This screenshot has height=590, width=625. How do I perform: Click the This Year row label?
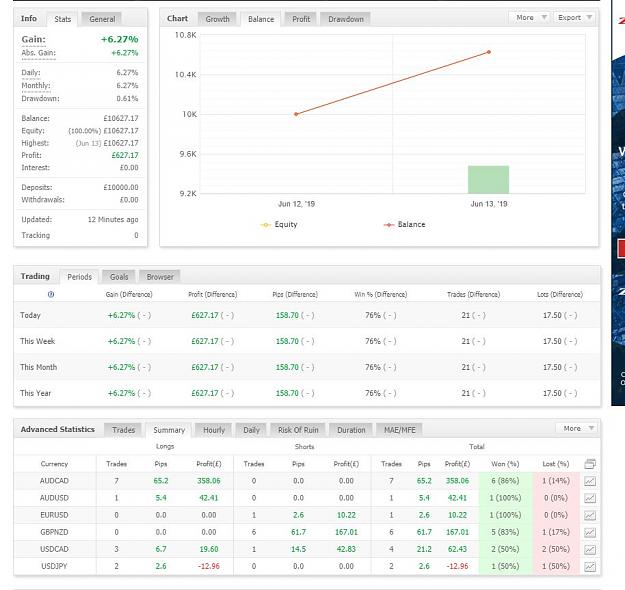point(35,393)
